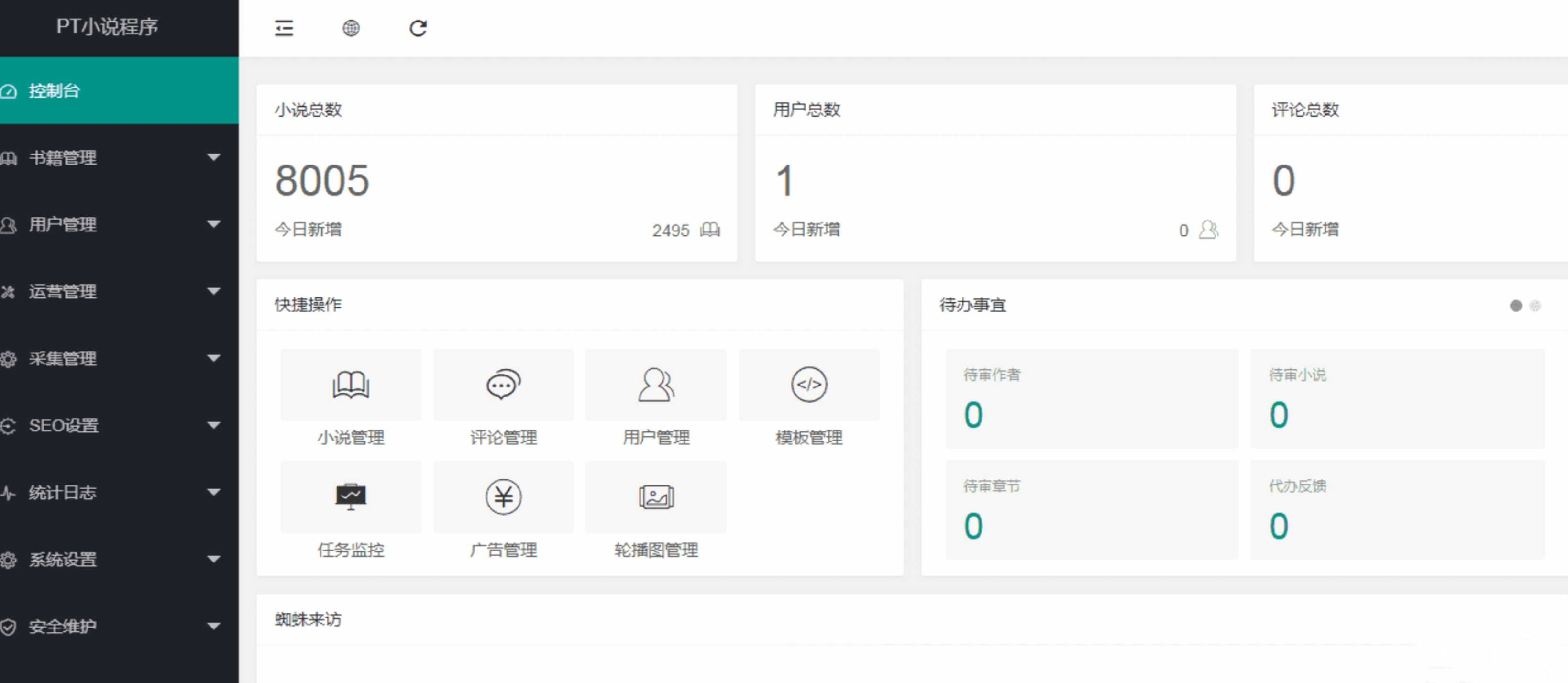Open 用户管理 users shortcut icon
Screen dimensions: 1568x683
coord(656,384)
